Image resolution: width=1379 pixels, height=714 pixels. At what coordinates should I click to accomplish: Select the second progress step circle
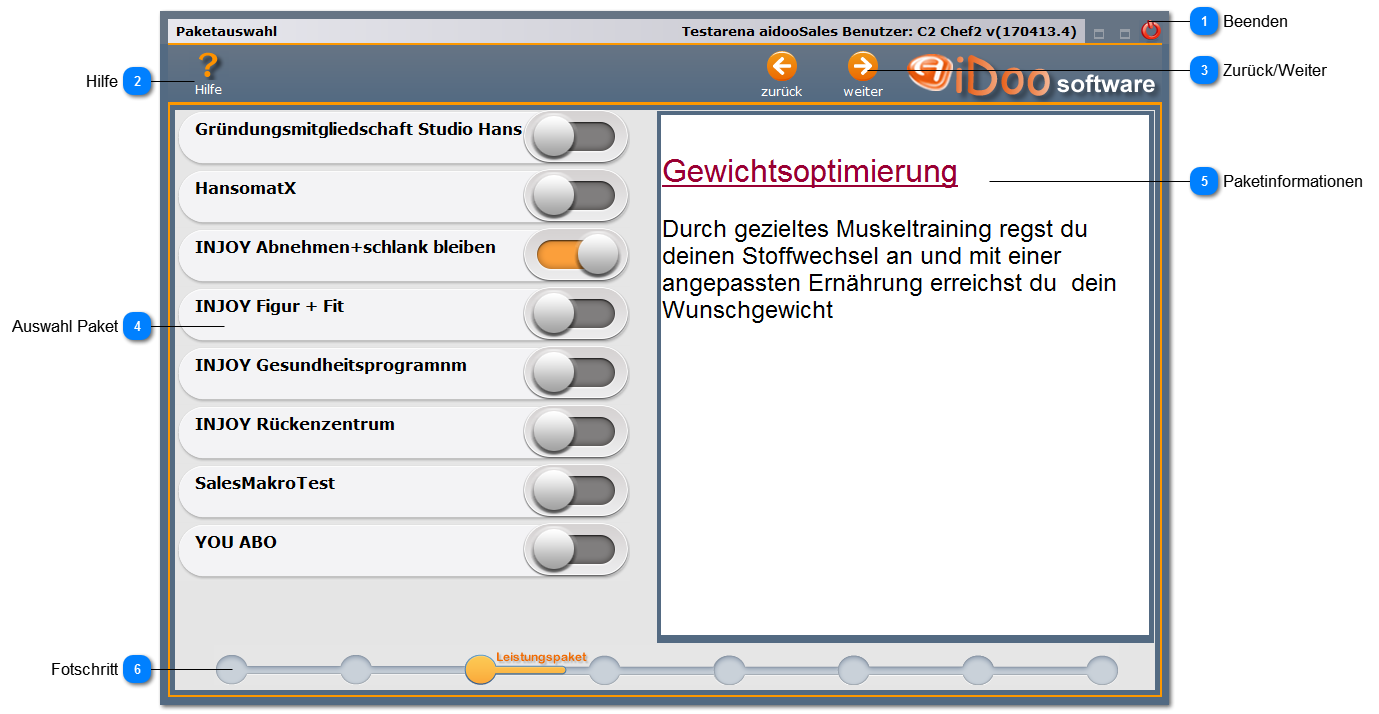click(356, 669)
